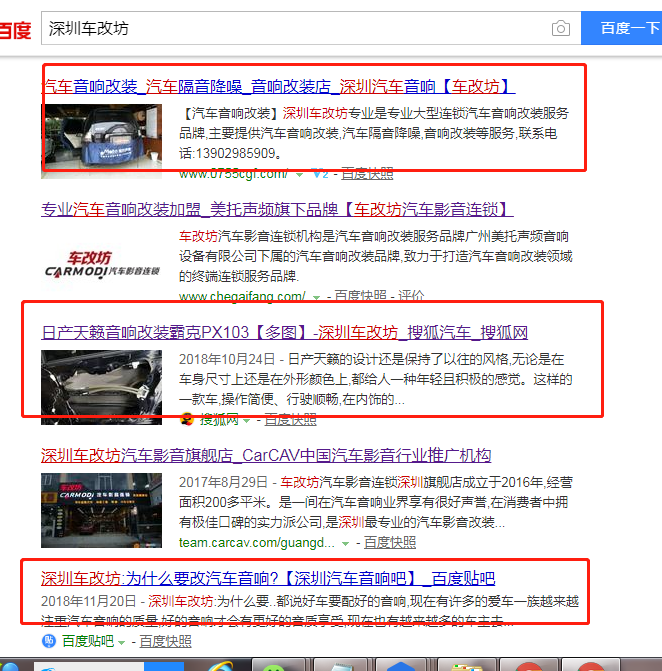Click the date text 2017年8月29日
Screen dimensions: 662x671
(223, 482)
